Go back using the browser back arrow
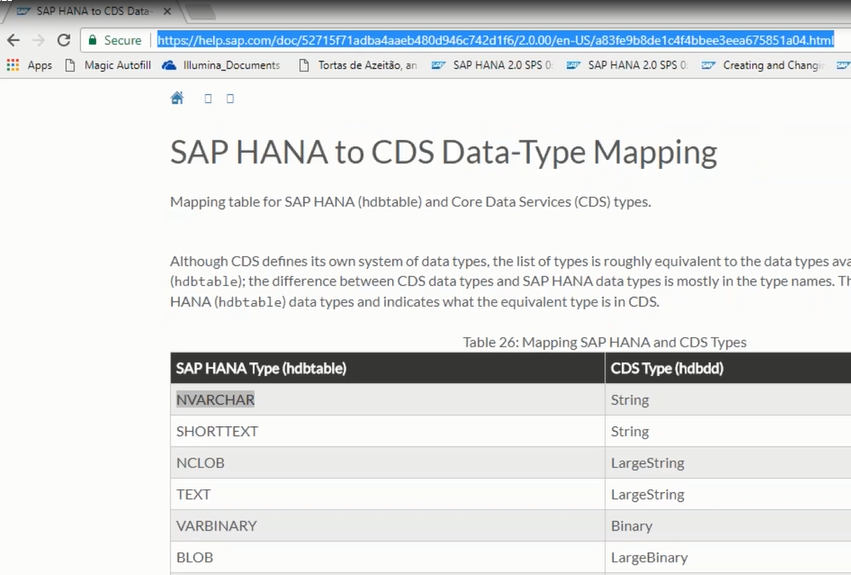The width and height of the screenshot is (851, 575). coord(13,40)
